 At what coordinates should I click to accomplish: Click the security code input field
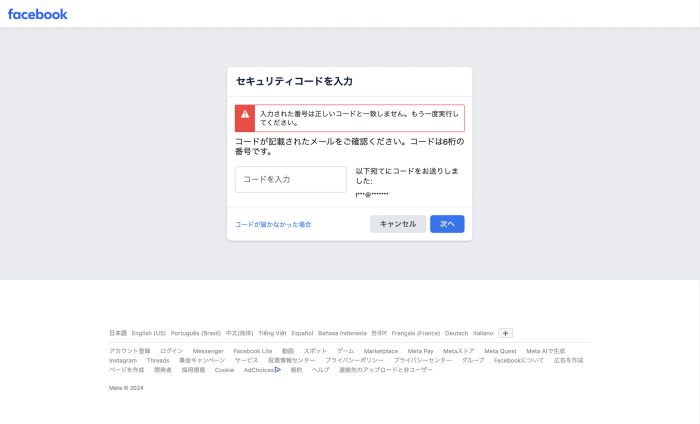tap(290, 179)
